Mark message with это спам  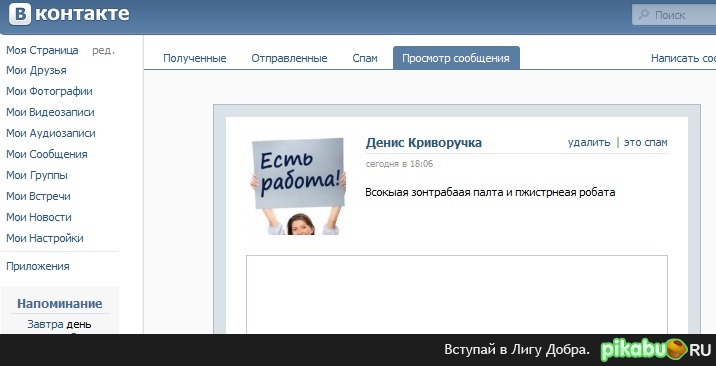click(646, 142)
